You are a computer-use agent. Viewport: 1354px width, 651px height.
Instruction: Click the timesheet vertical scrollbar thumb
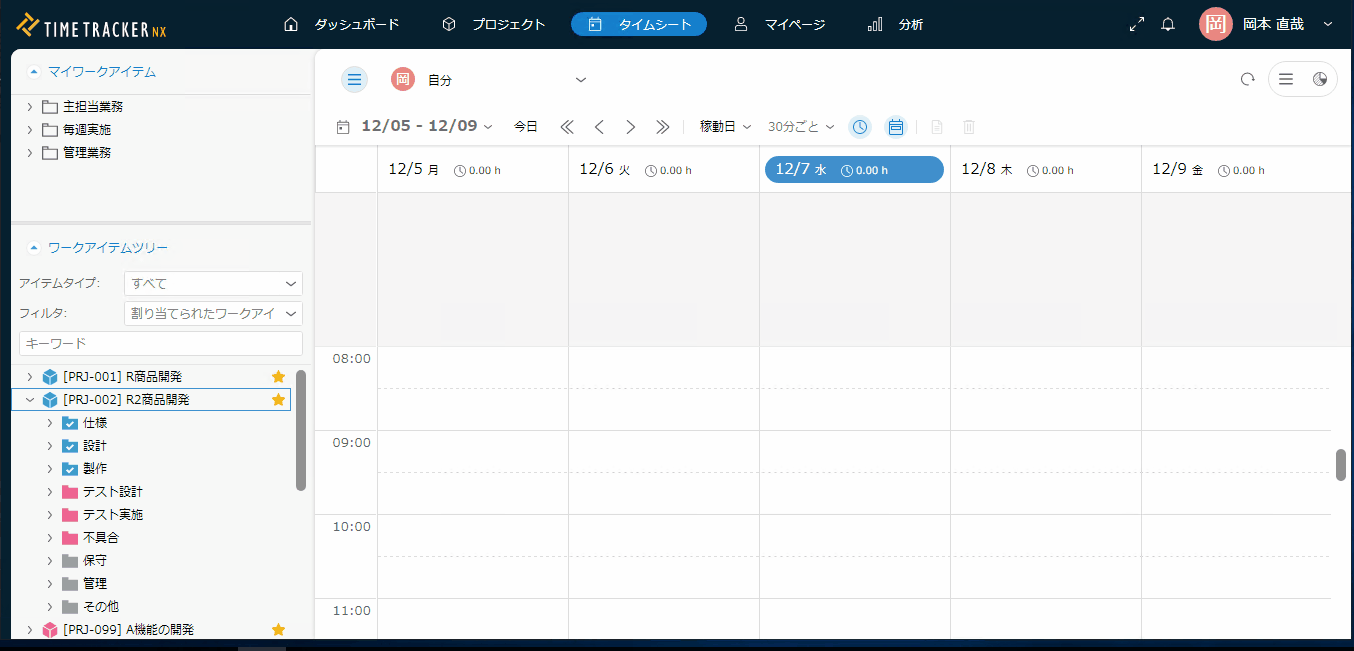click(x=1341, y=465)
